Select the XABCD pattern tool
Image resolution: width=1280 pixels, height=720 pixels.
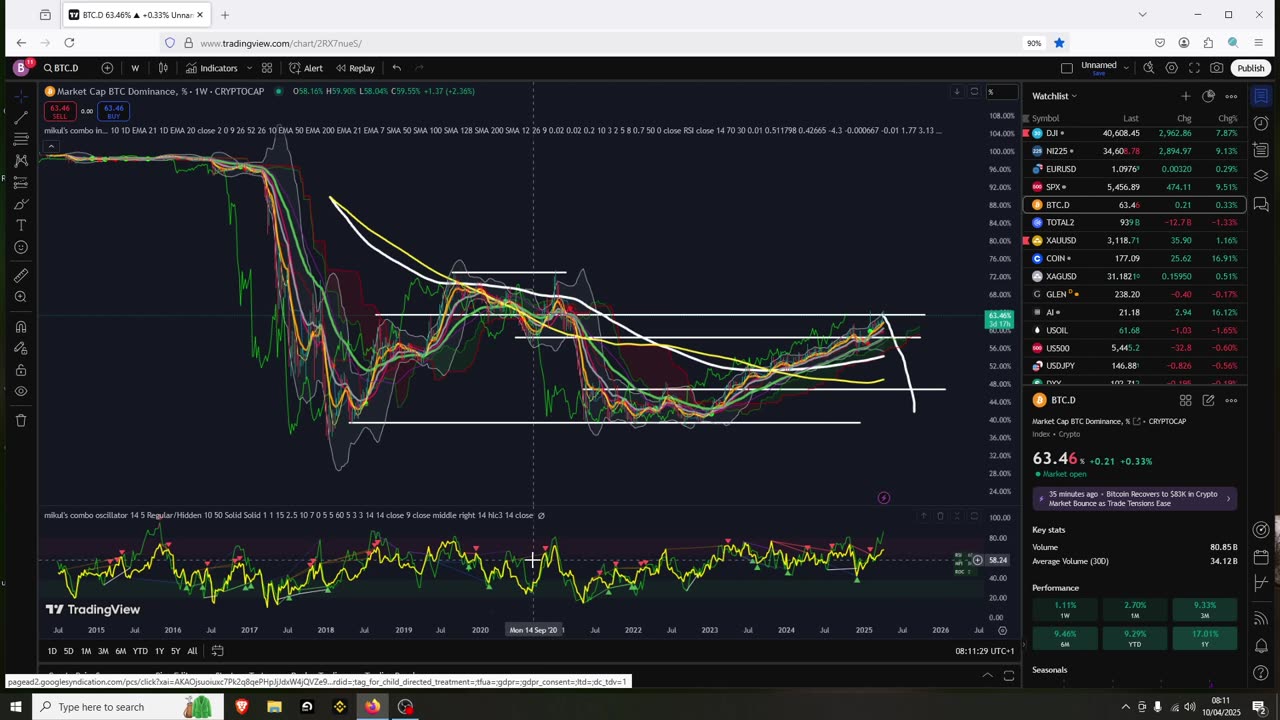21,160
